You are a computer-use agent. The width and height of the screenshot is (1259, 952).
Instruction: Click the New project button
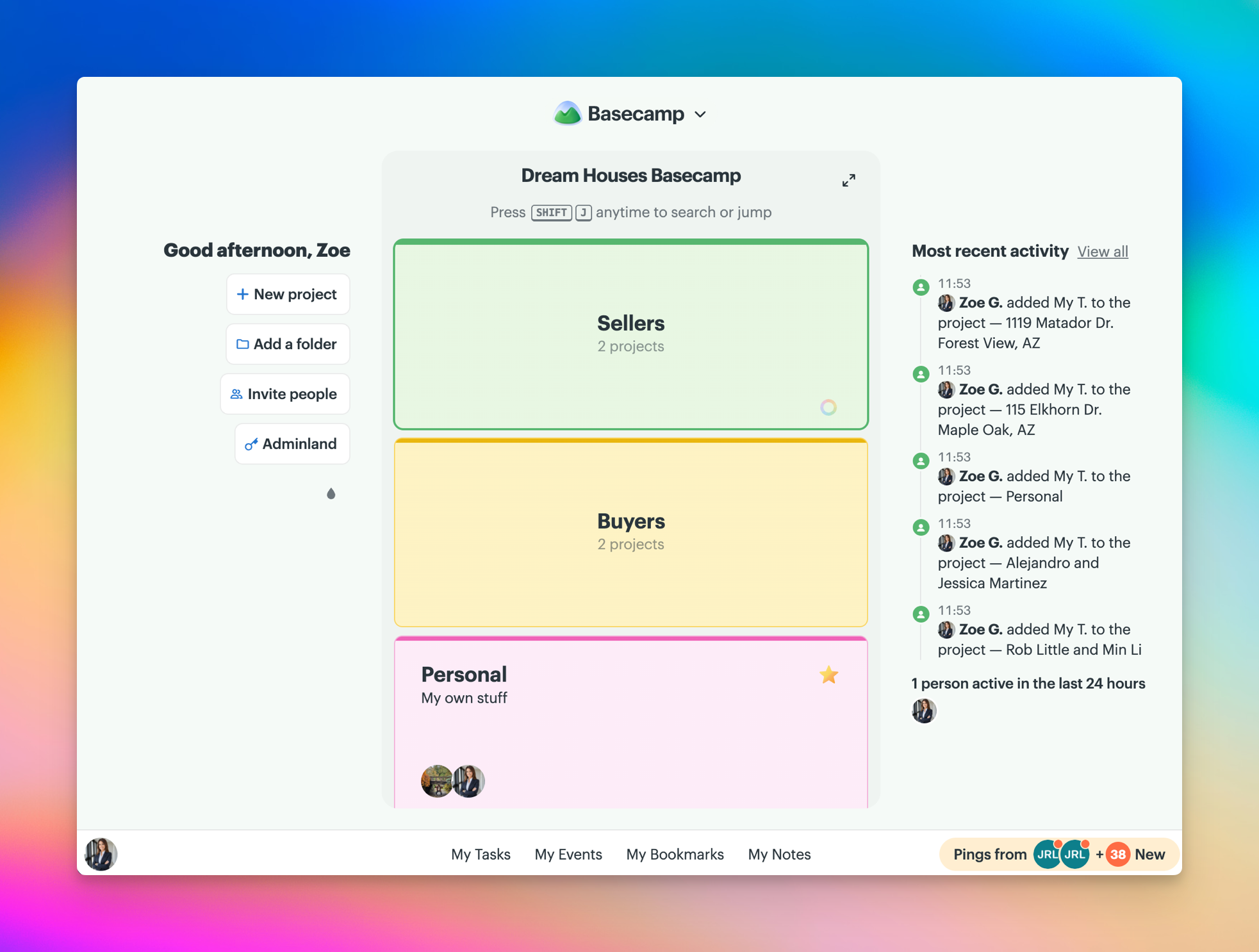[288, 294]
